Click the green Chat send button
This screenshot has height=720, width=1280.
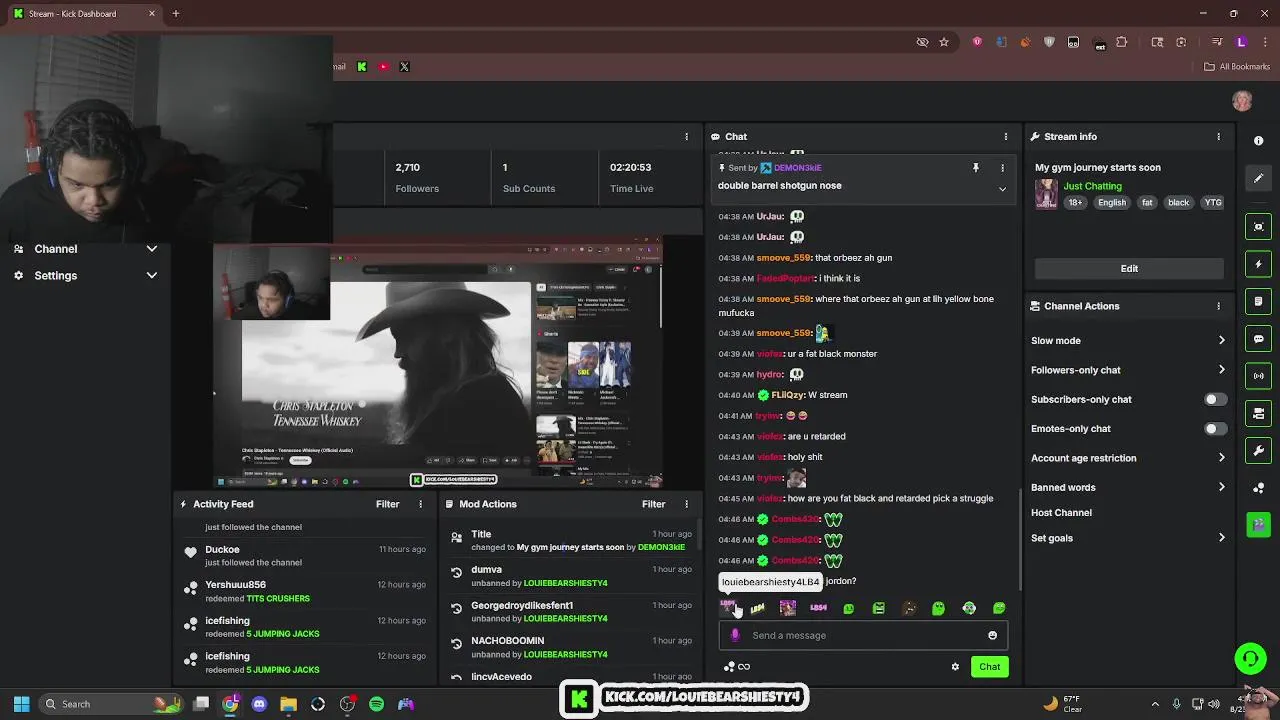click(989, 667)
